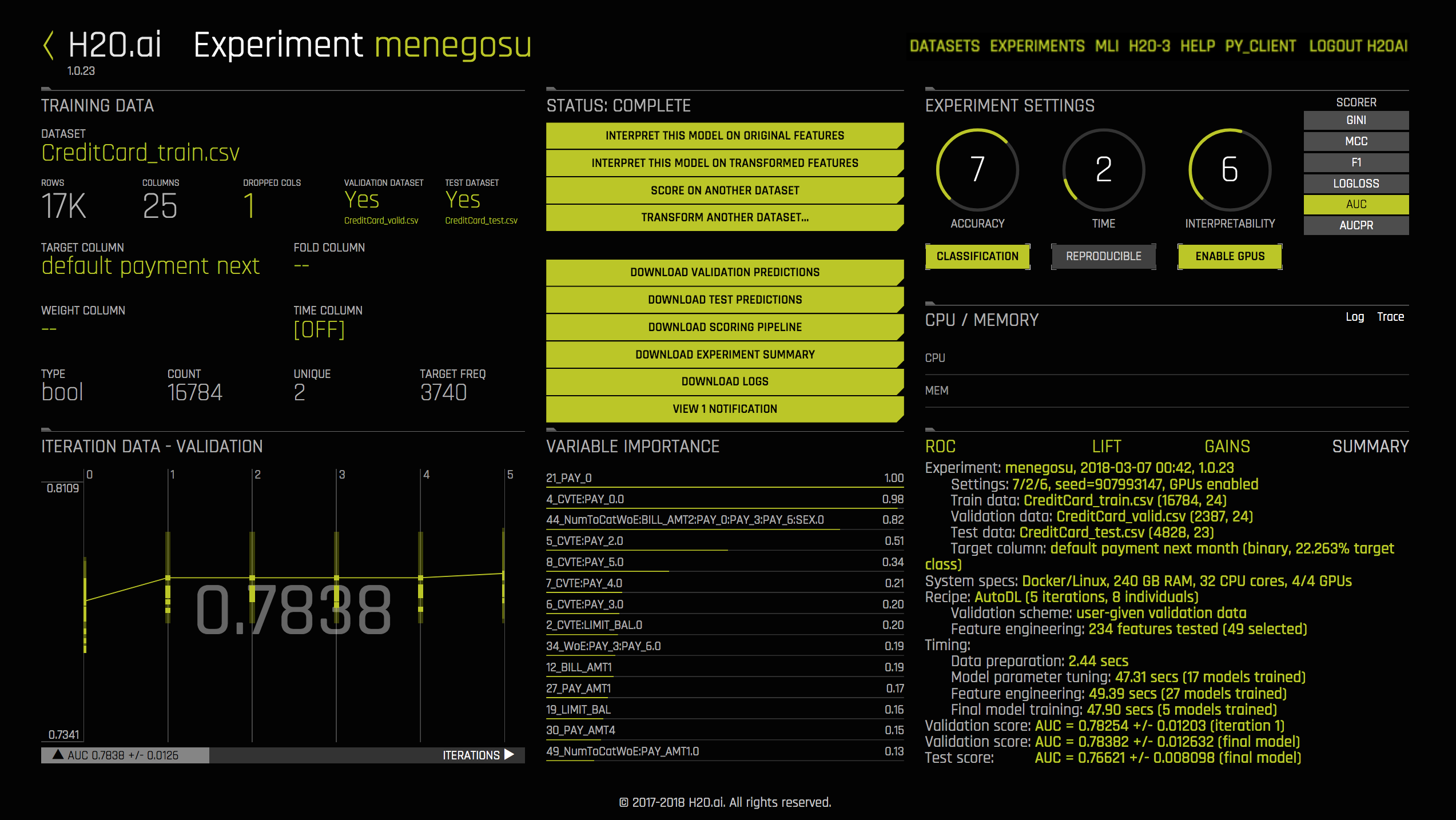Click the Accuracy dial showing 7

coord(977,170)
